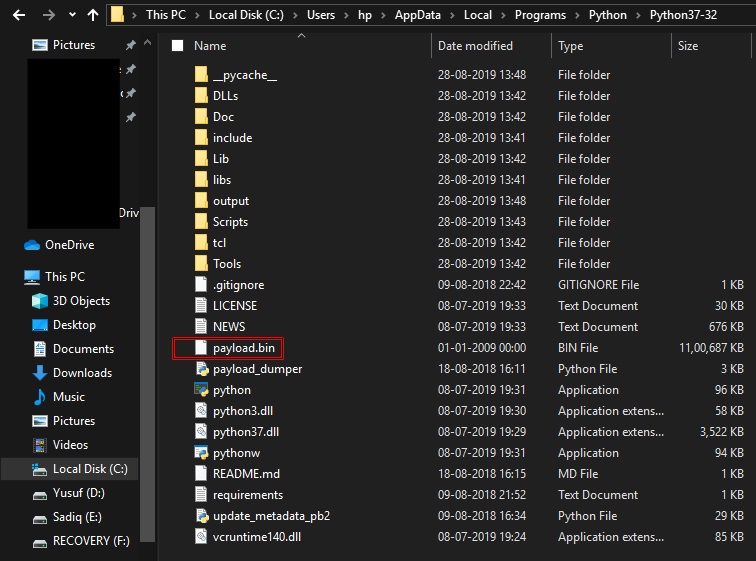Select the python application icon
Viewport: 756px width, 561px height.
[201, 389]
